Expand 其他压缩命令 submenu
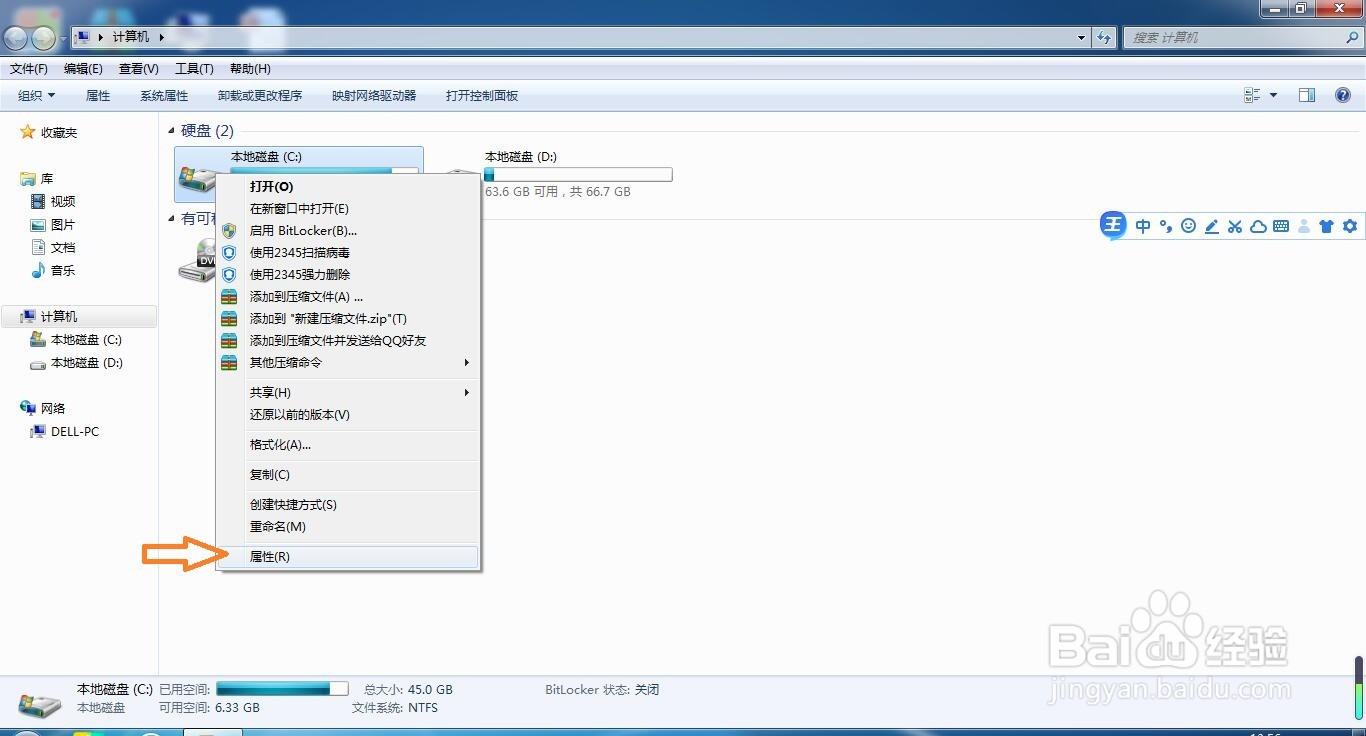The height and width of the screenshot is (736, 1366). tap(348, 362)
